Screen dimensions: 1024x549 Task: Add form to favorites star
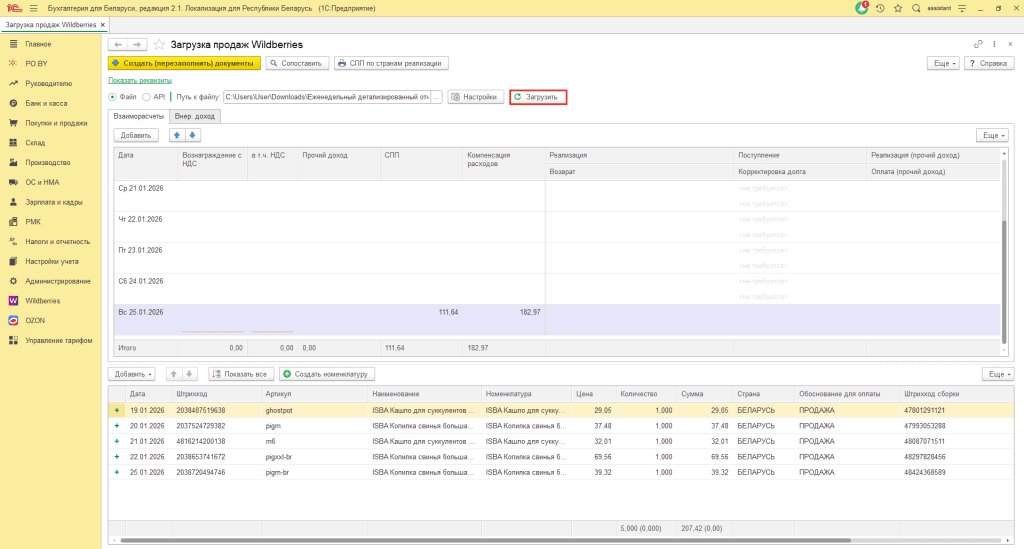(x=159, y=44)
